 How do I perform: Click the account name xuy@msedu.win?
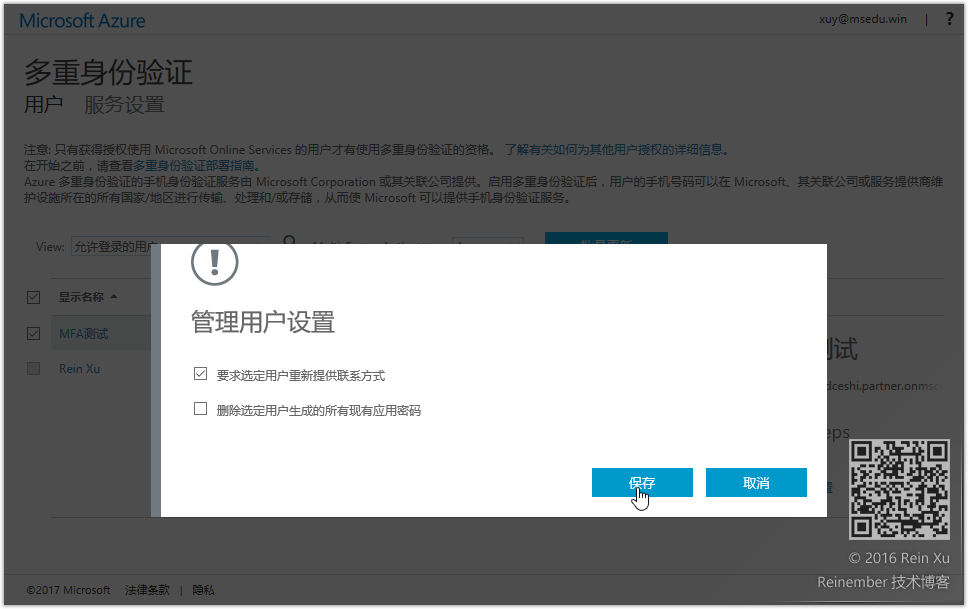[x=862, y=19]
